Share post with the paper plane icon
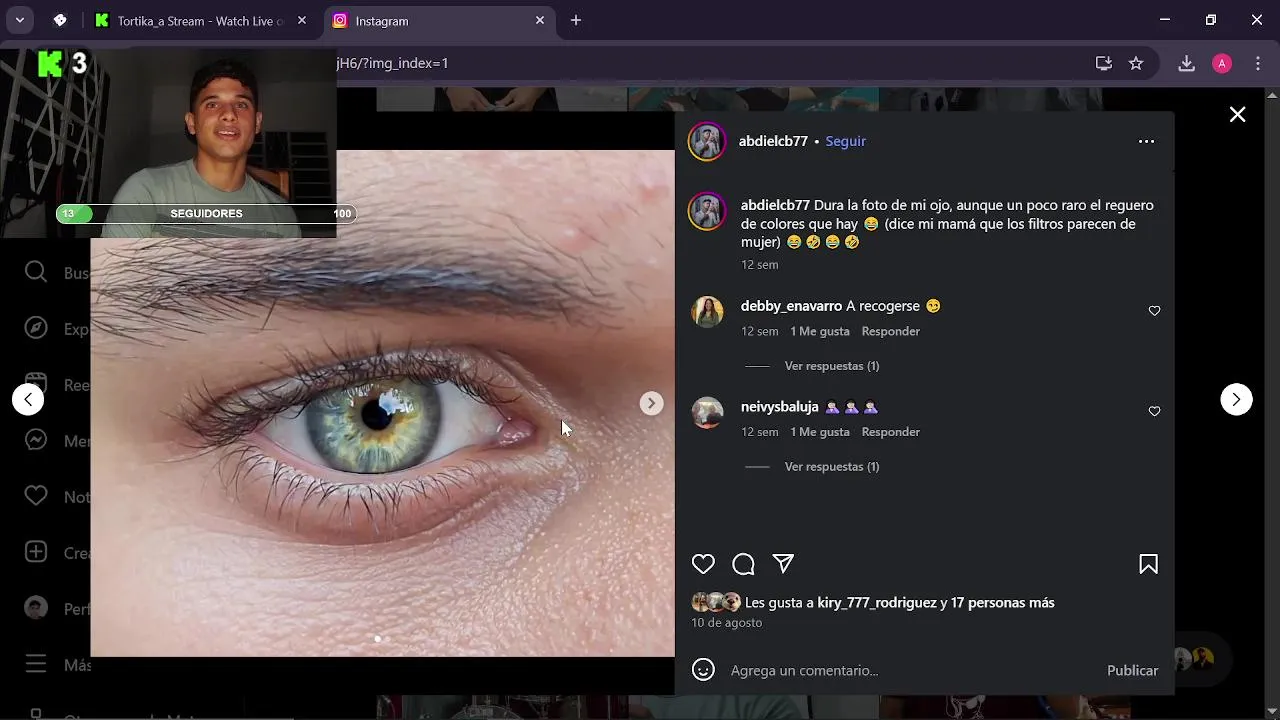 783,564
